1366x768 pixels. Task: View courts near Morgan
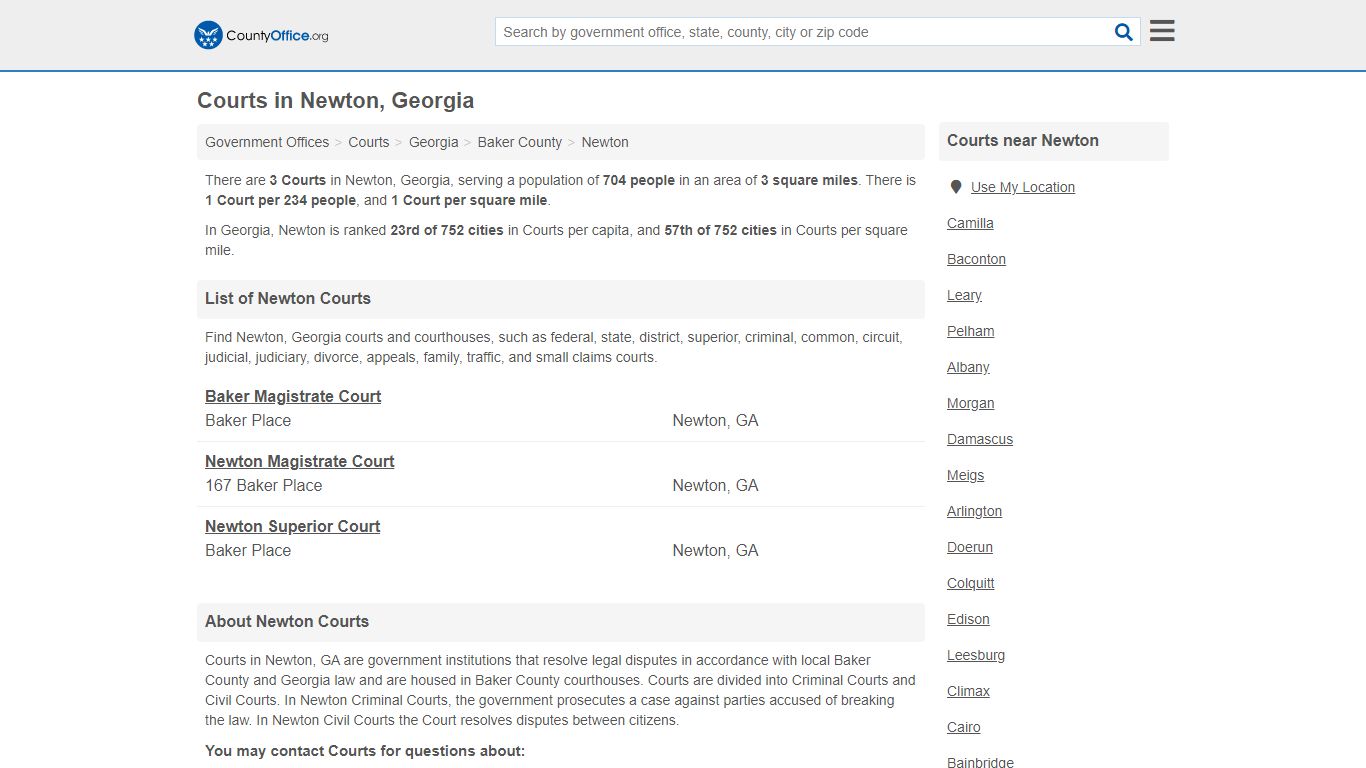970,403
